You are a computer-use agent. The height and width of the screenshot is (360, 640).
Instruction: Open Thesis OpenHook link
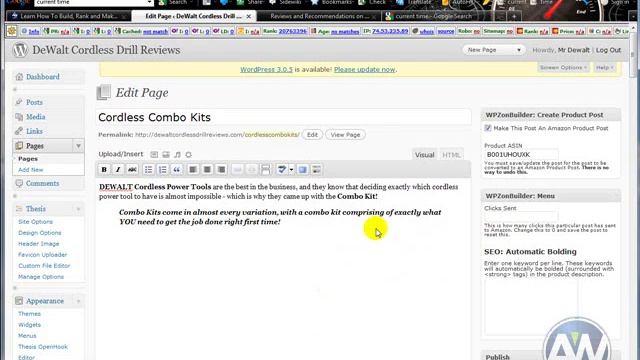click(43, 347)
